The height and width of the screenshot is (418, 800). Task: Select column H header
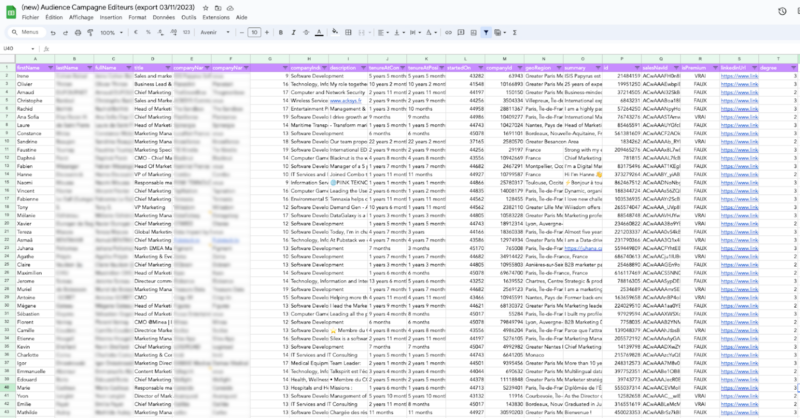click(x=309, y=59)
